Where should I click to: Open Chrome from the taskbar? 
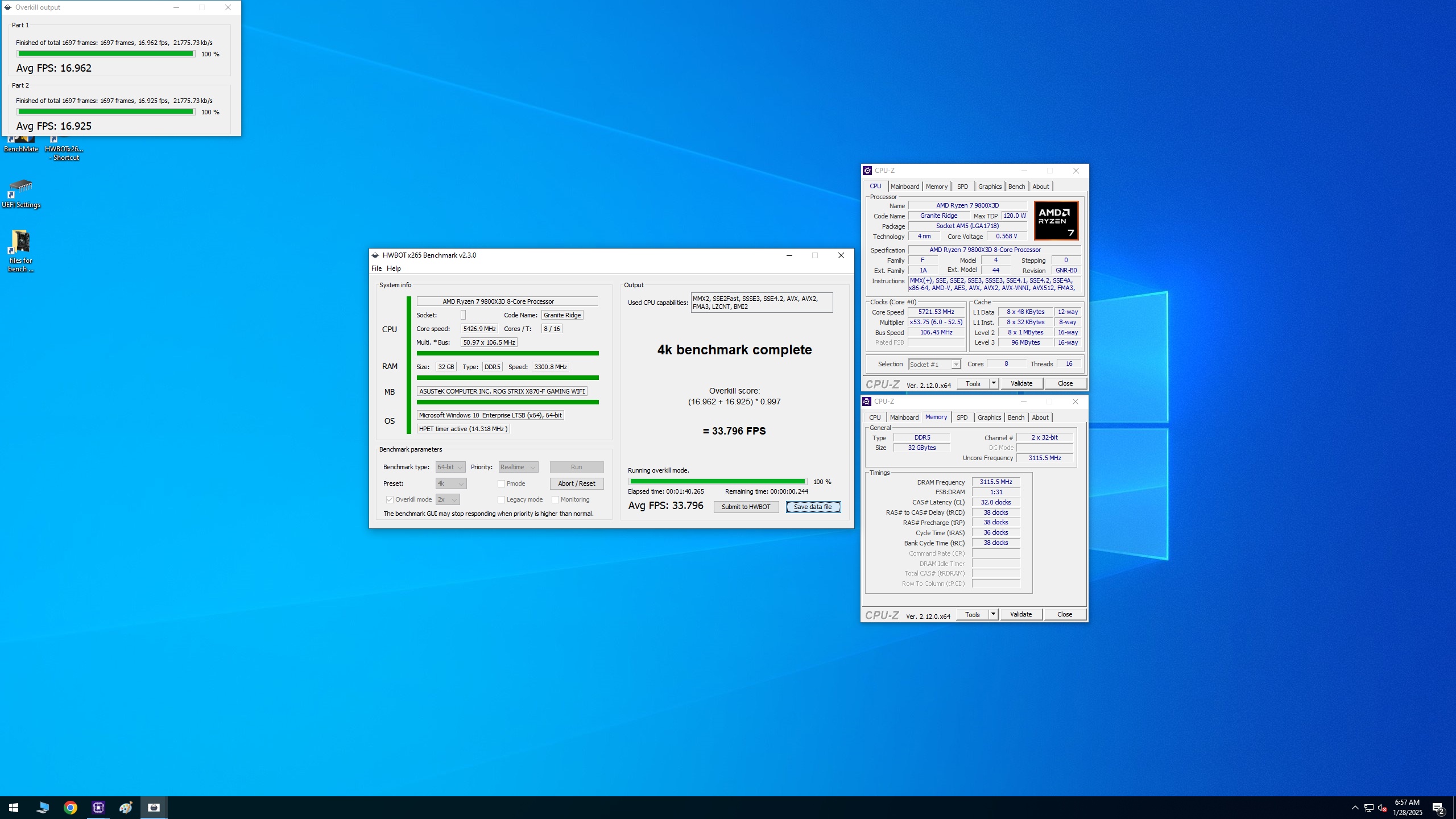point(70,807)
